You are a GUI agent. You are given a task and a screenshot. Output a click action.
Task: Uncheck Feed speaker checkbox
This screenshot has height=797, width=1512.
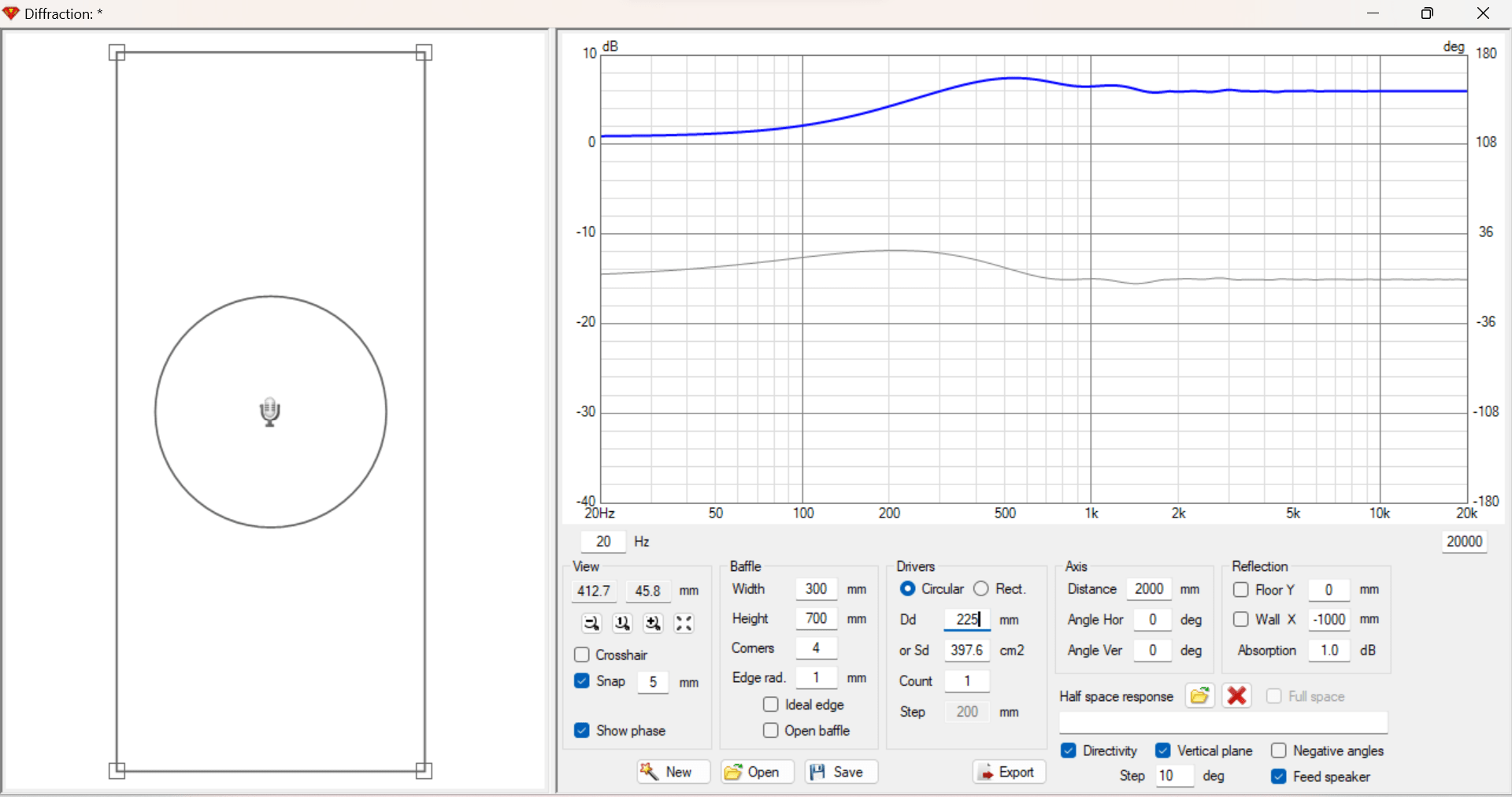click(1279, 777)
